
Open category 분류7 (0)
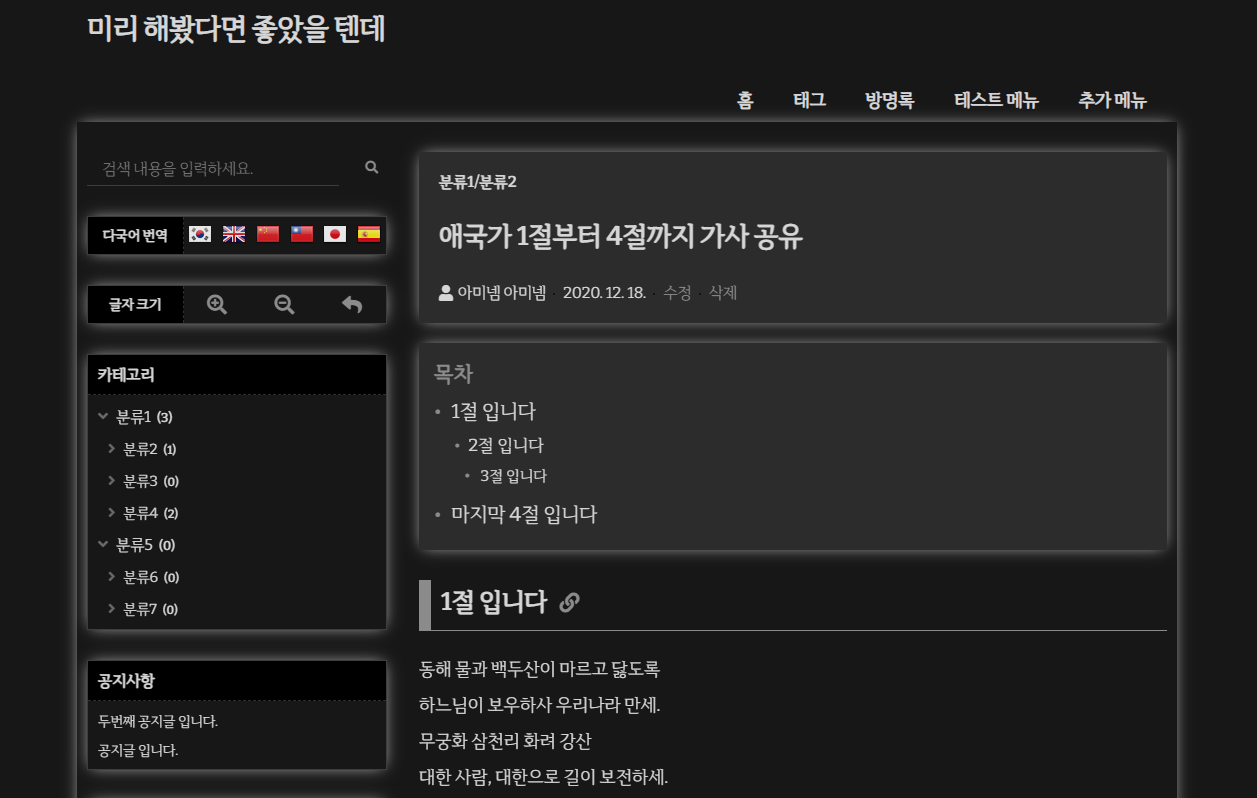[x=151, y=608]
